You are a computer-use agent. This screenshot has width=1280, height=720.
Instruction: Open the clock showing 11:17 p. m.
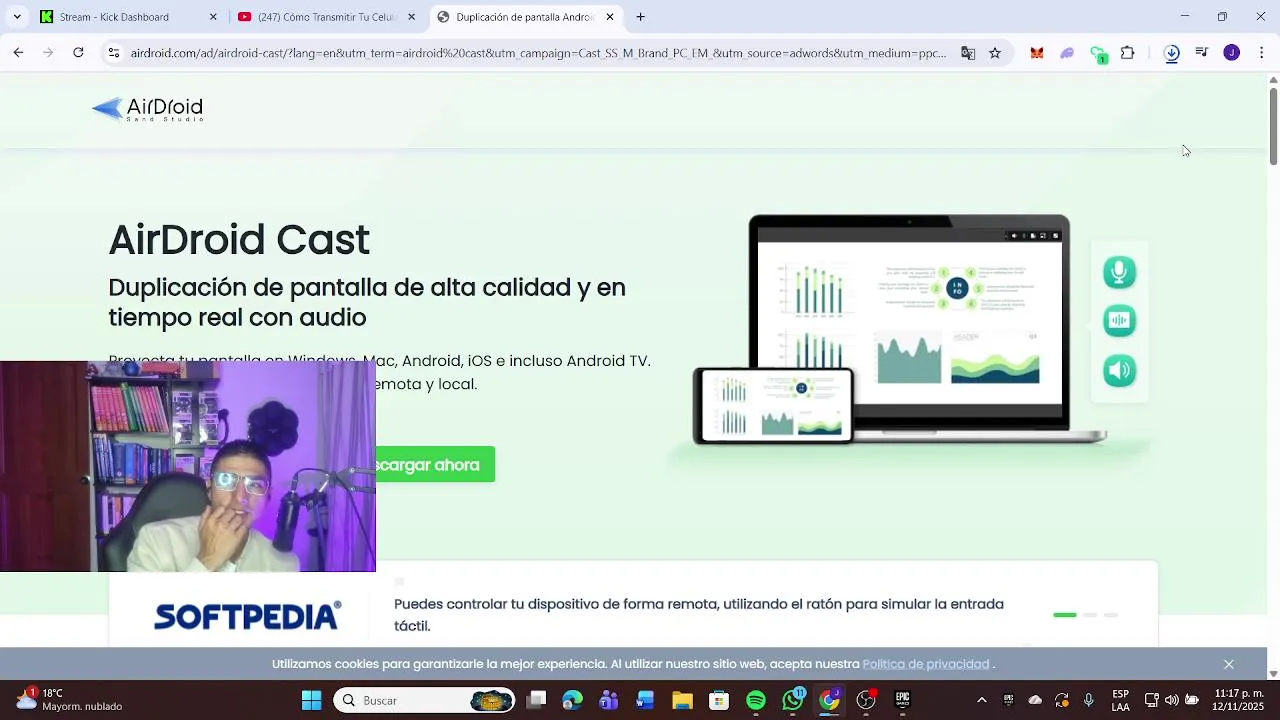pos(1239,700)
